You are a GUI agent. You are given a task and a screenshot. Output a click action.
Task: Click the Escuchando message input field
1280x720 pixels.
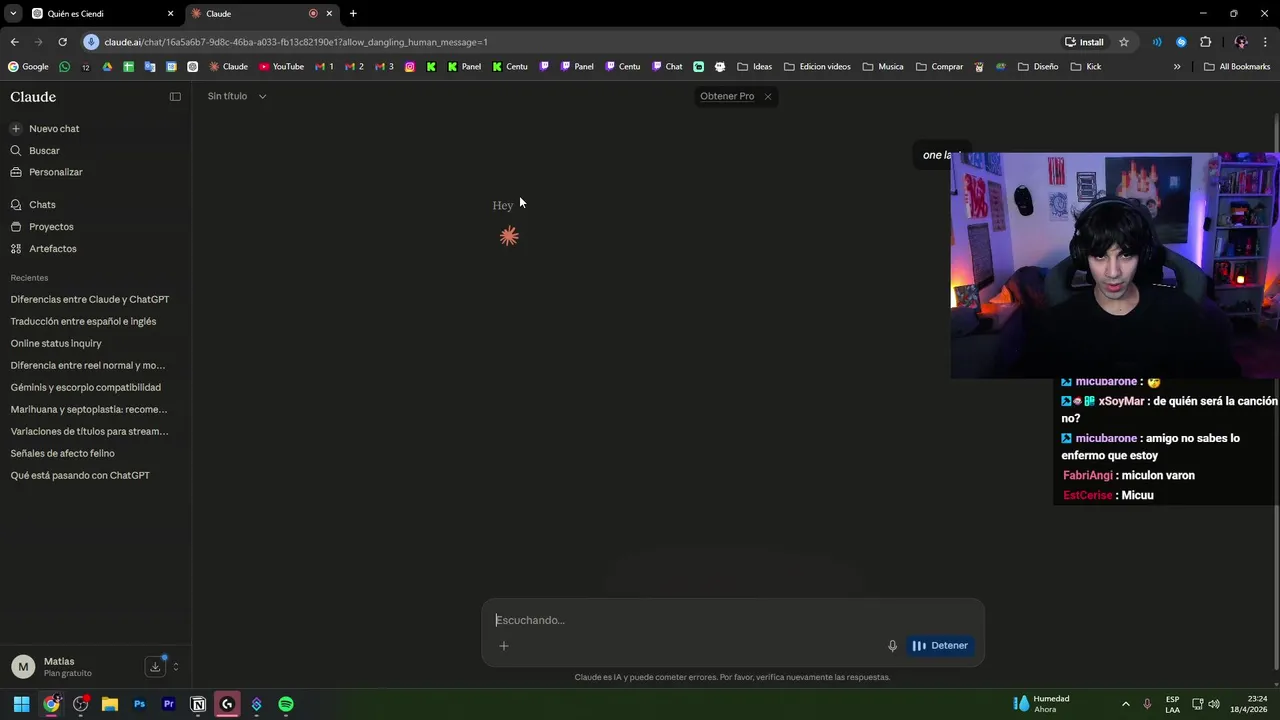click(733, 620)
